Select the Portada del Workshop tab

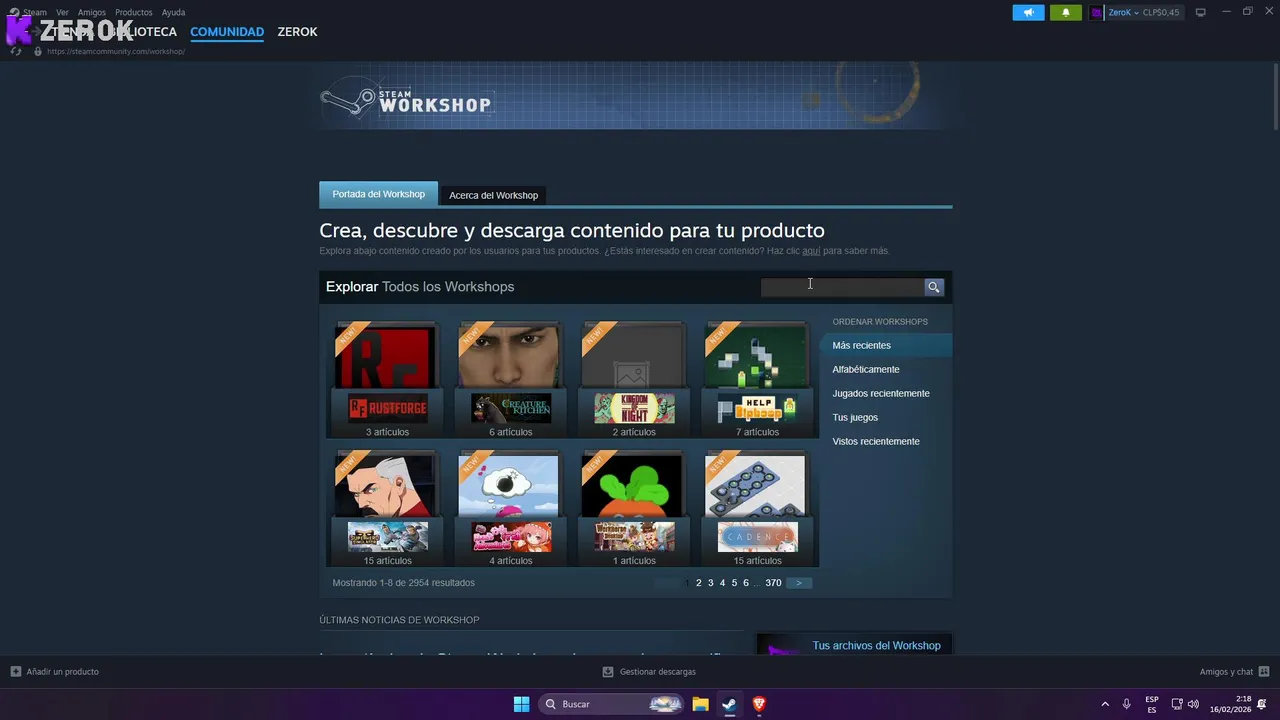(378, 194)
